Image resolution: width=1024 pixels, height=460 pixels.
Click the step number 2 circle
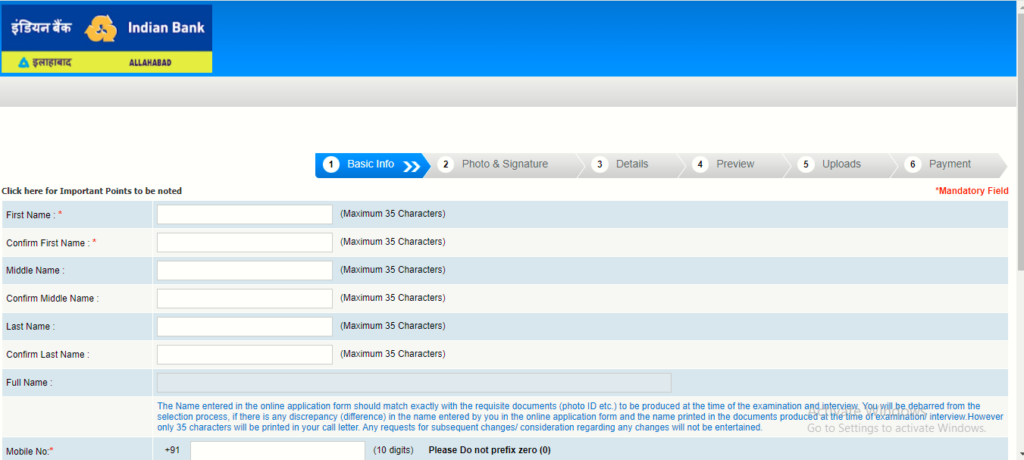[x=446, y=165]
